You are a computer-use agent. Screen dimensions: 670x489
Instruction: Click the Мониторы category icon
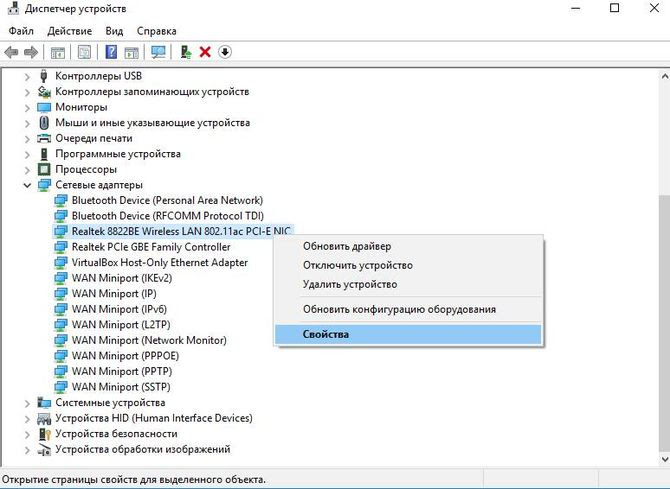tap(44, 107)
